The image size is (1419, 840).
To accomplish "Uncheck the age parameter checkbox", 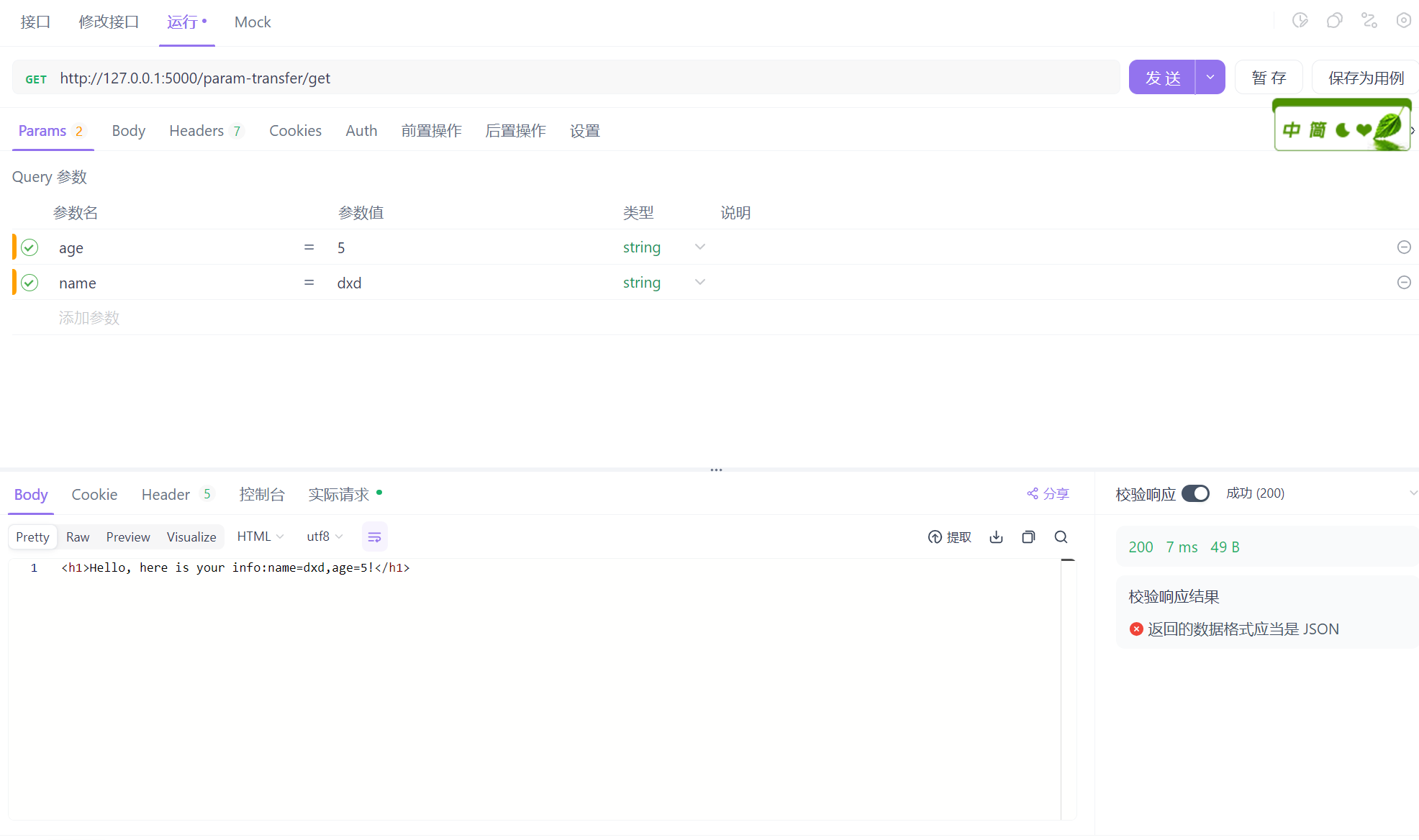I will [30, 247].
